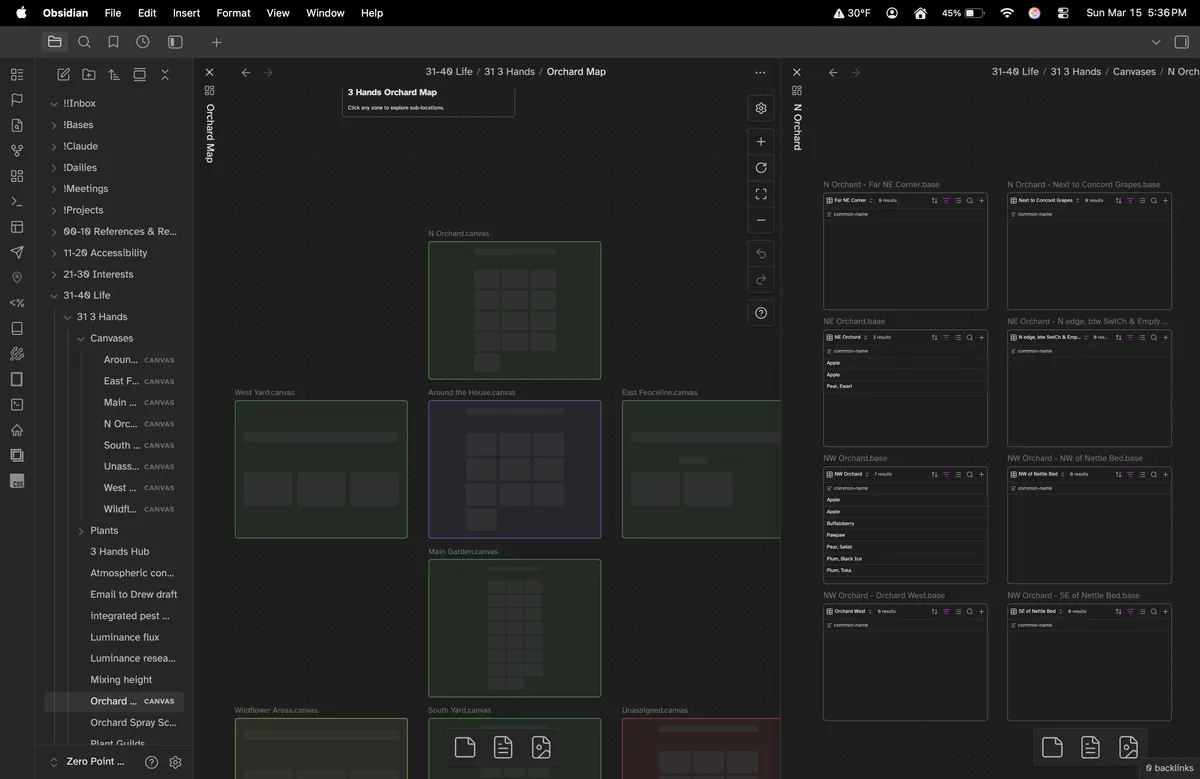Collapse all folders in file explorer
Screen dimensions: 1200x779
pyautogui.click(x=165, y=75)
